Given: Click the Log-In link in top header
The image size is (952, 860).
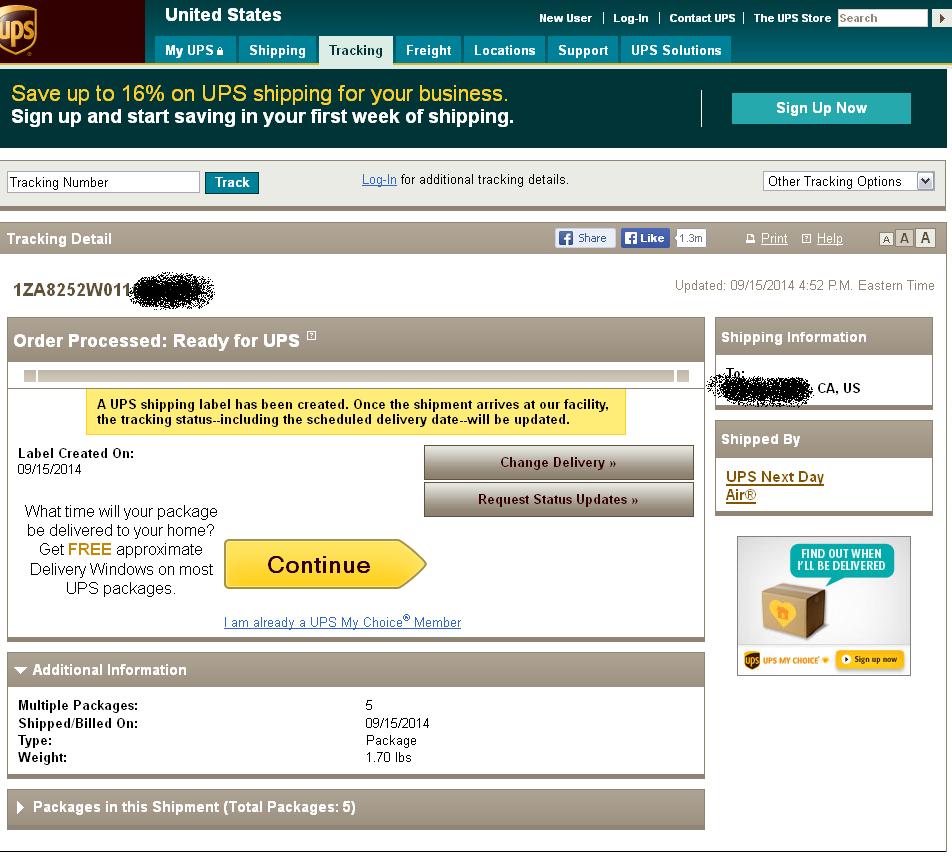Looking at the screenshot, I should [x=631, y=18].
